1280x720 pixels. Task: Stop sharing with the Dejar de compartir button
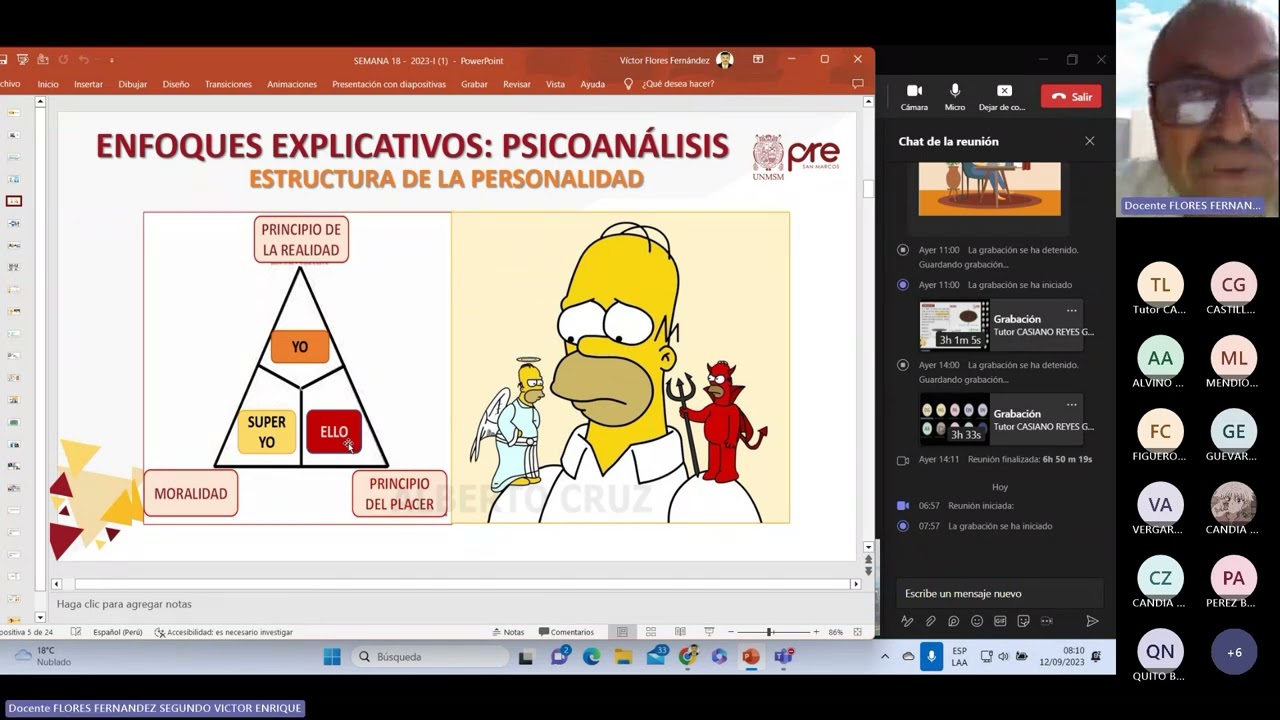pyautogui.click(x=1002, y=97)
